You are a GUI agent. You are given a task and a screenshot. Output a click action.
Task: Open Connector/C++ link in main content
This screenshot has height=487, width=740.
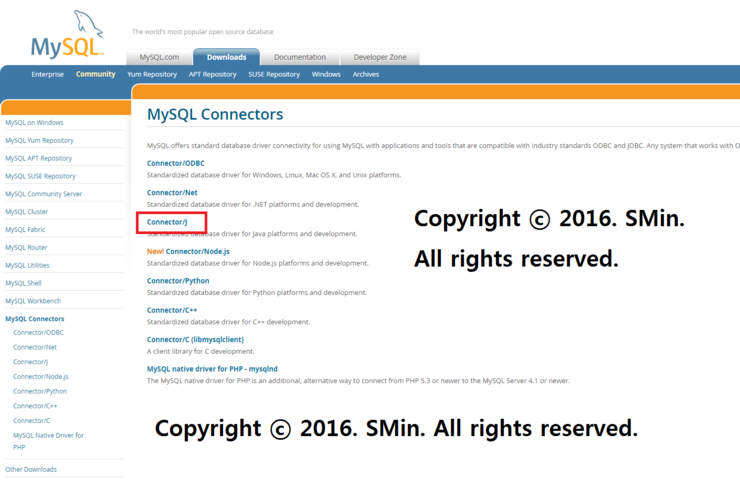tap(172, 310)
